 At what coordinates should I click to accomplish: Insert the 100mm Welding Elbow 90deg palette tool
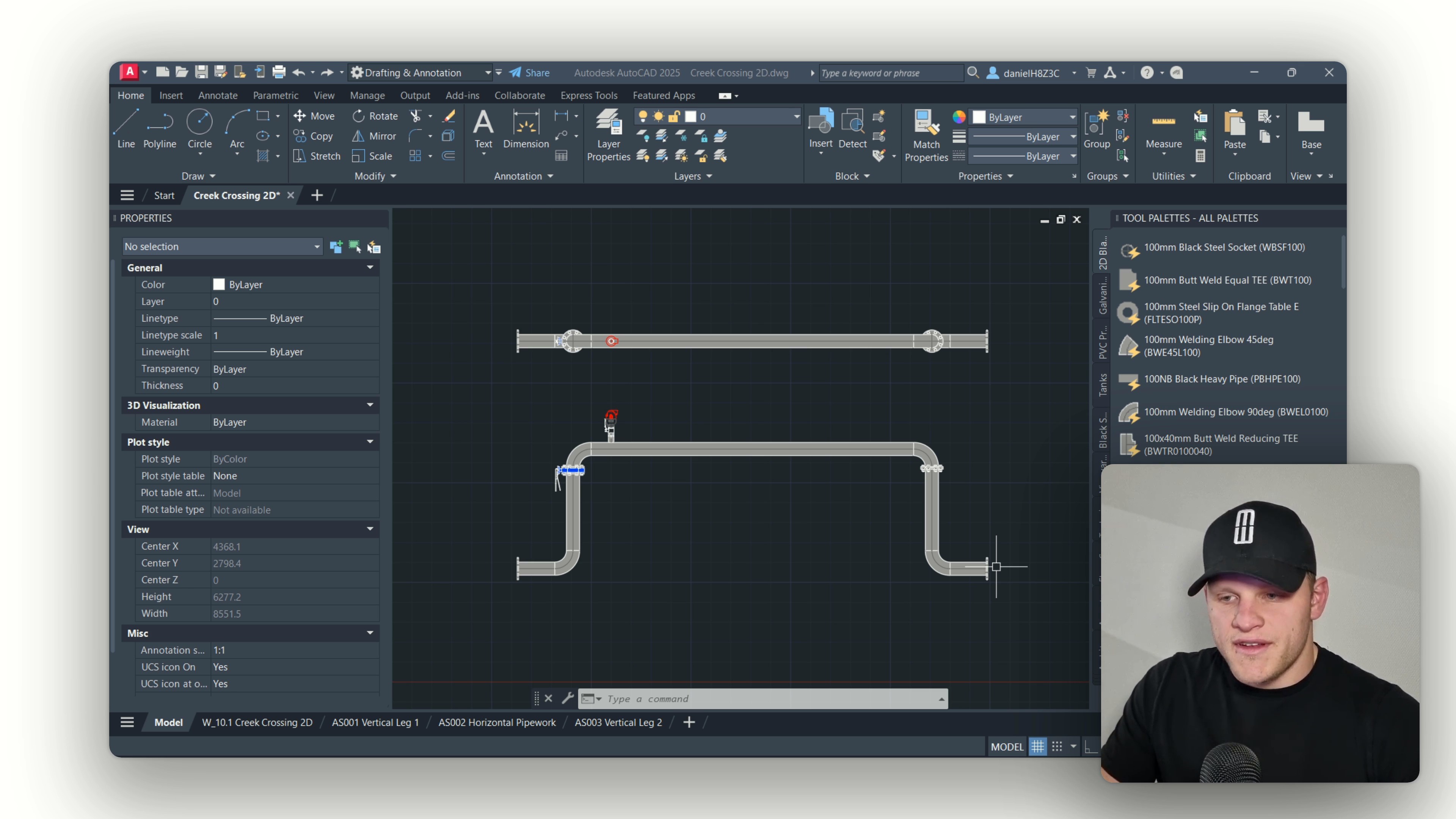point(1236,412)
